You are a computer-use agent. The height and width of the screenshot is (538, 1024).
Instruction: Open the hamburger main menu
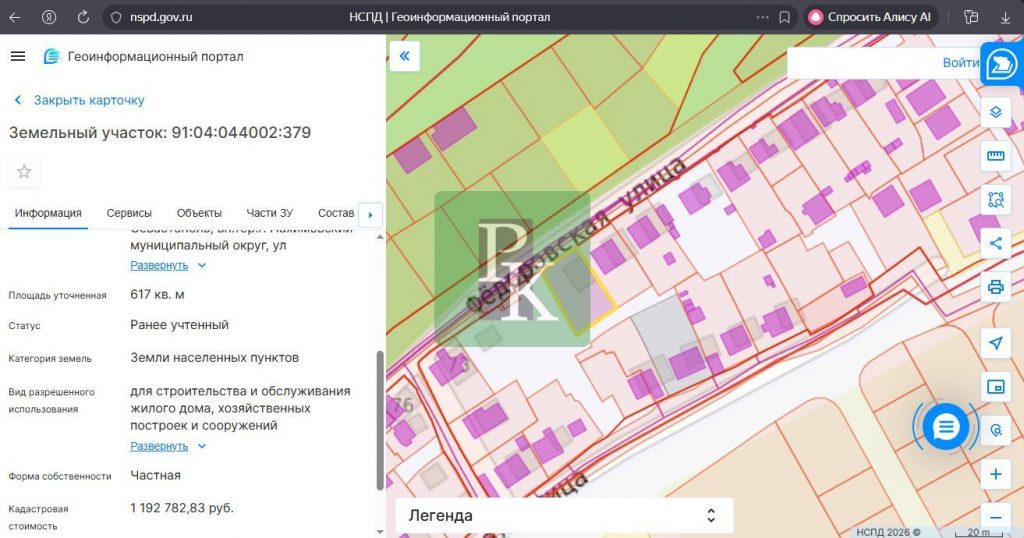point(18,56)
